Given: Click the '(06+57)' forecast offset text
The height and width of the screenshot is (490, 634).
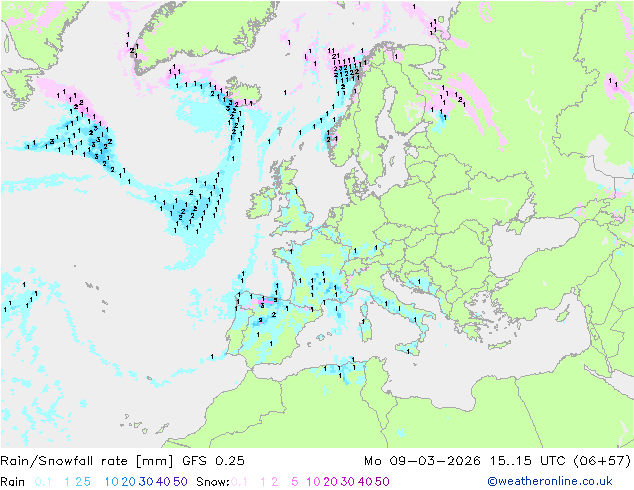Looking at the screenshot, I should [602, 461].
